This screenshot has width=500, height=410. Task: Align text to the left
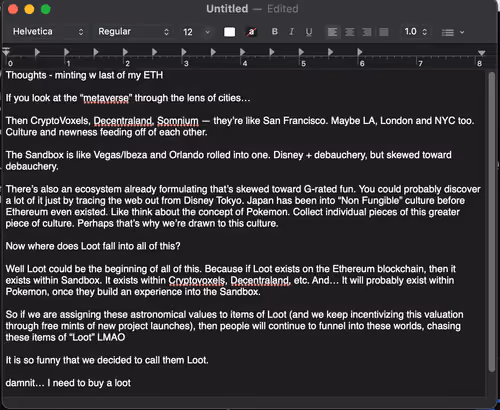pyautogui.click(x=332, y=32)
